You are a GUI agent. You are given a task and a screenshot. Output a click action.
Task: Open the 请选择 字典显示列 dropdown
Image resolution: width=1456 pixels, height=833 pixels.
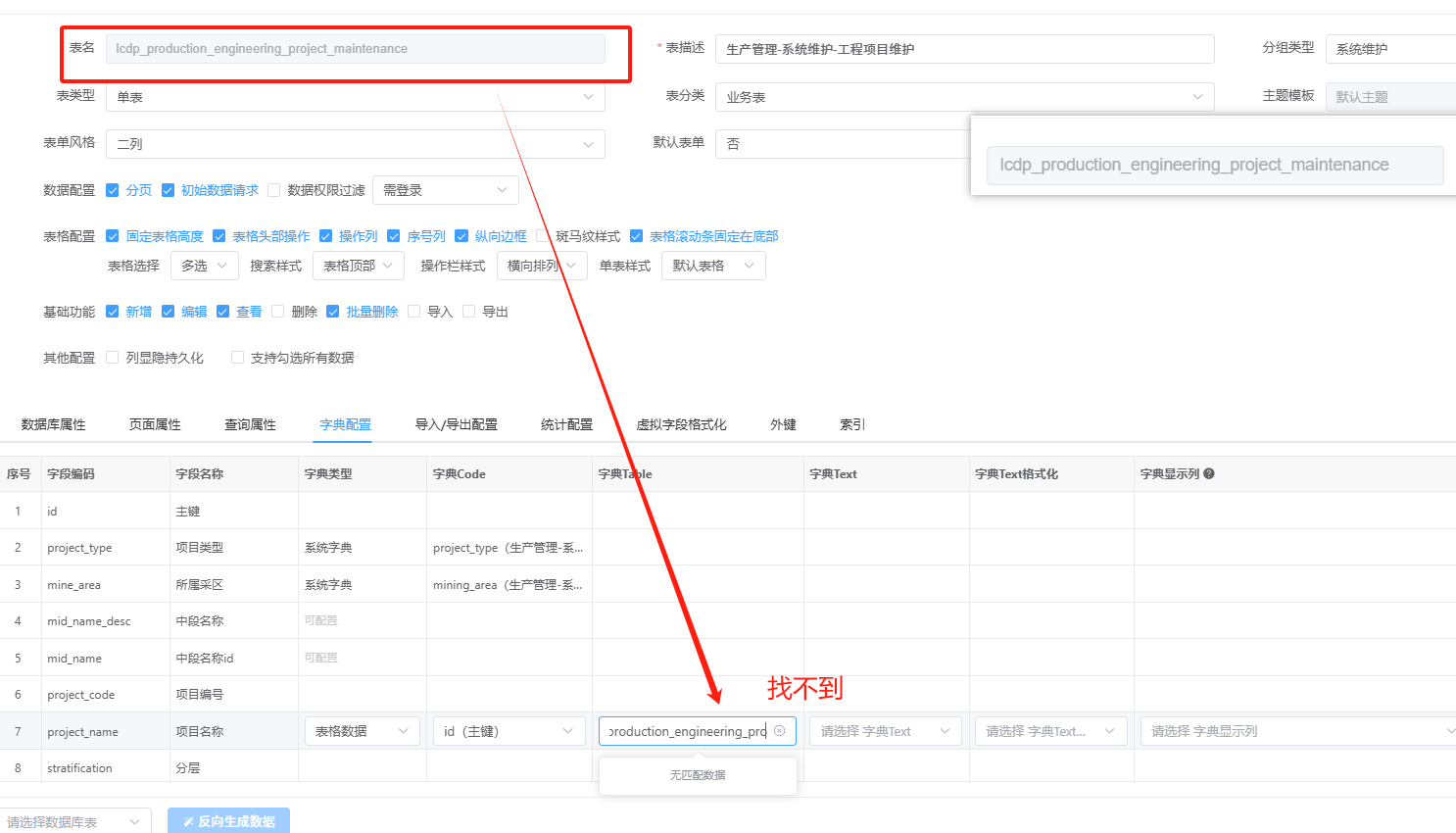1298,731
